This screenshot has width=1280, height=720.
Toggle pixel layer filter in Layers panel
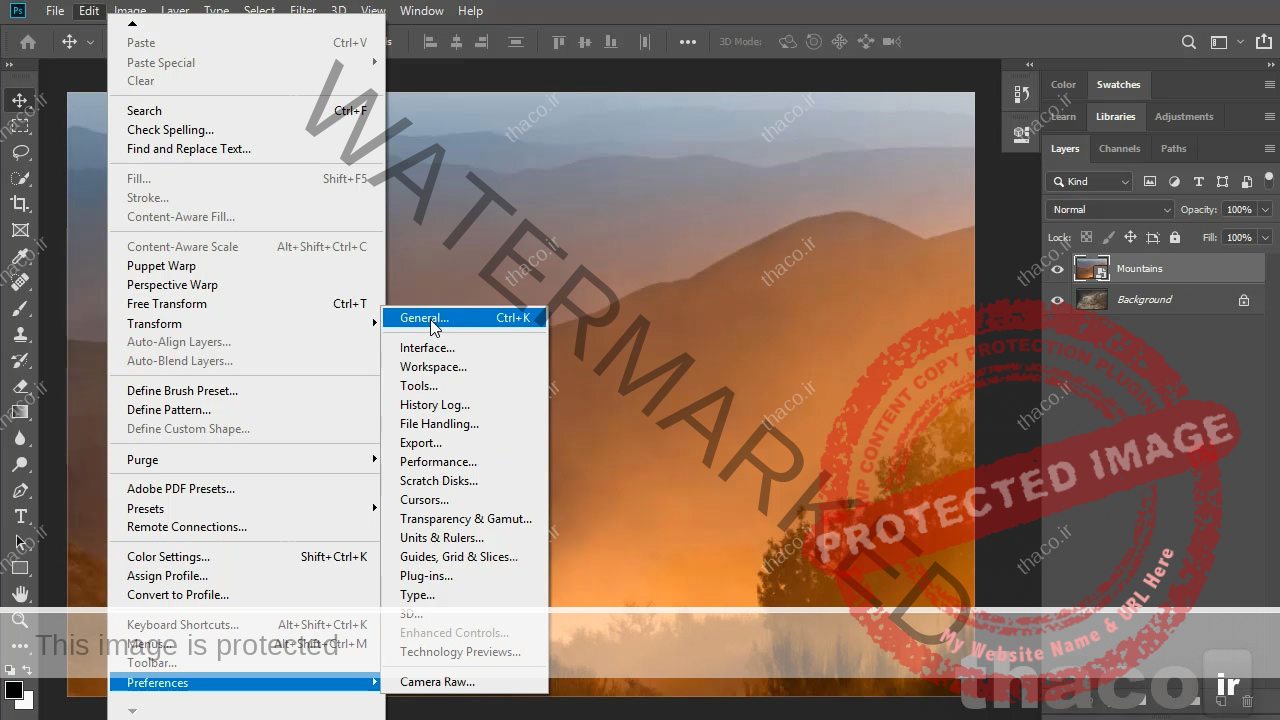pos(1150,182)
